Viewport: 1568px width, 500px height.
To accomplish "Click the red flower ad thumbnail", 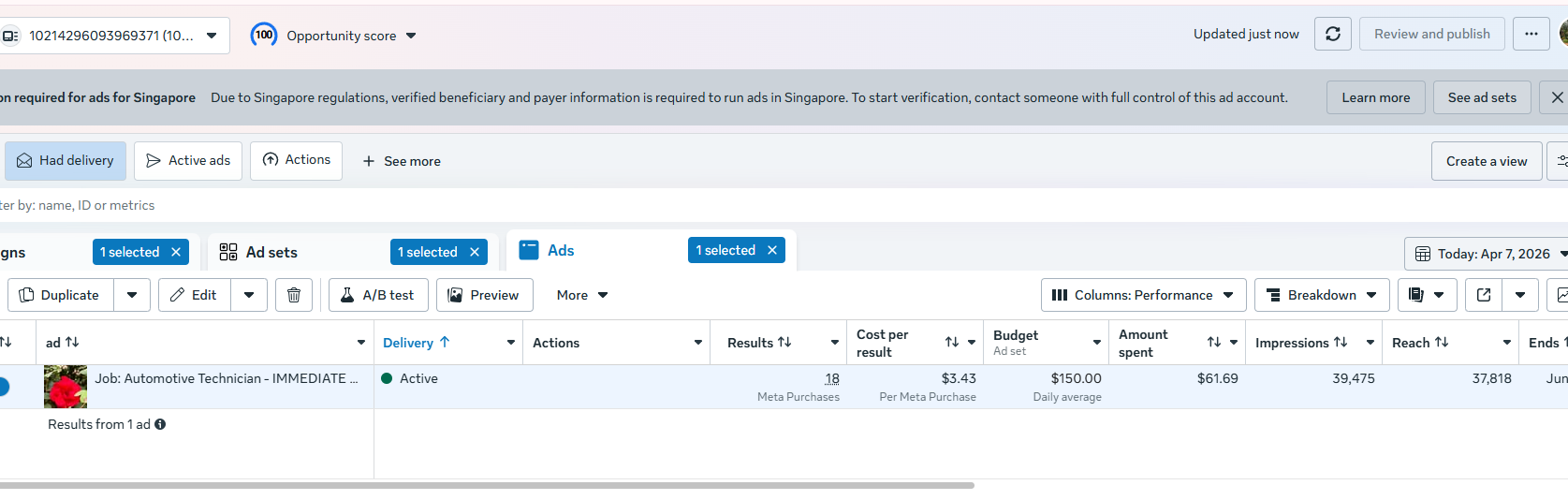I will tap(66, 387).
